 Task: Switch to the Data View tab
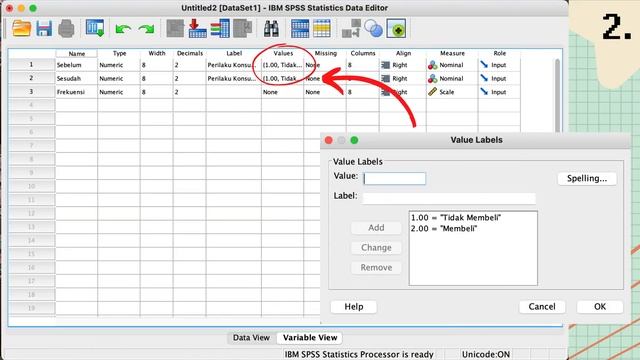coord(251,338)
